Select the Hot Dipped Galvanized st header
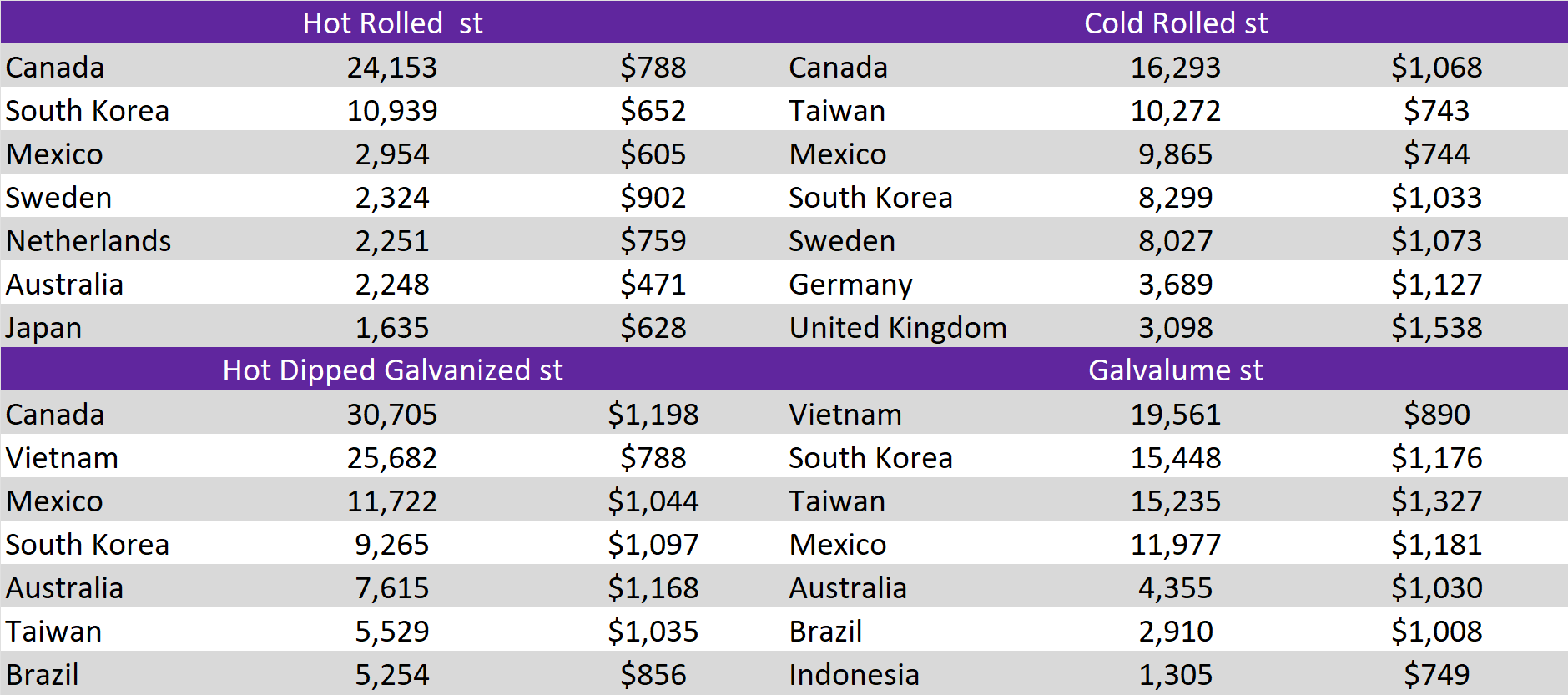1568x695 pixels. [x=392, y=370]
